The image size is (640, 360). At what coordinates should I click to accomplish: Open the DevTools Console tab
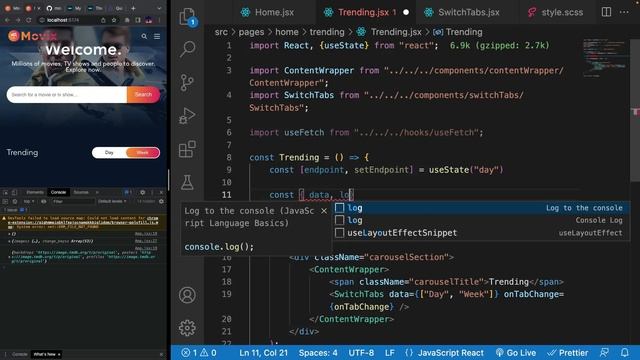58,192
